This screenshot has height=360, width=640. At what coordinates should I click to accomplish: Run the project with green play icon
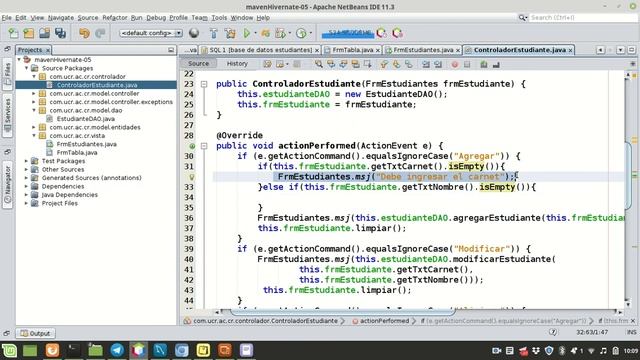tap(247, 33)
